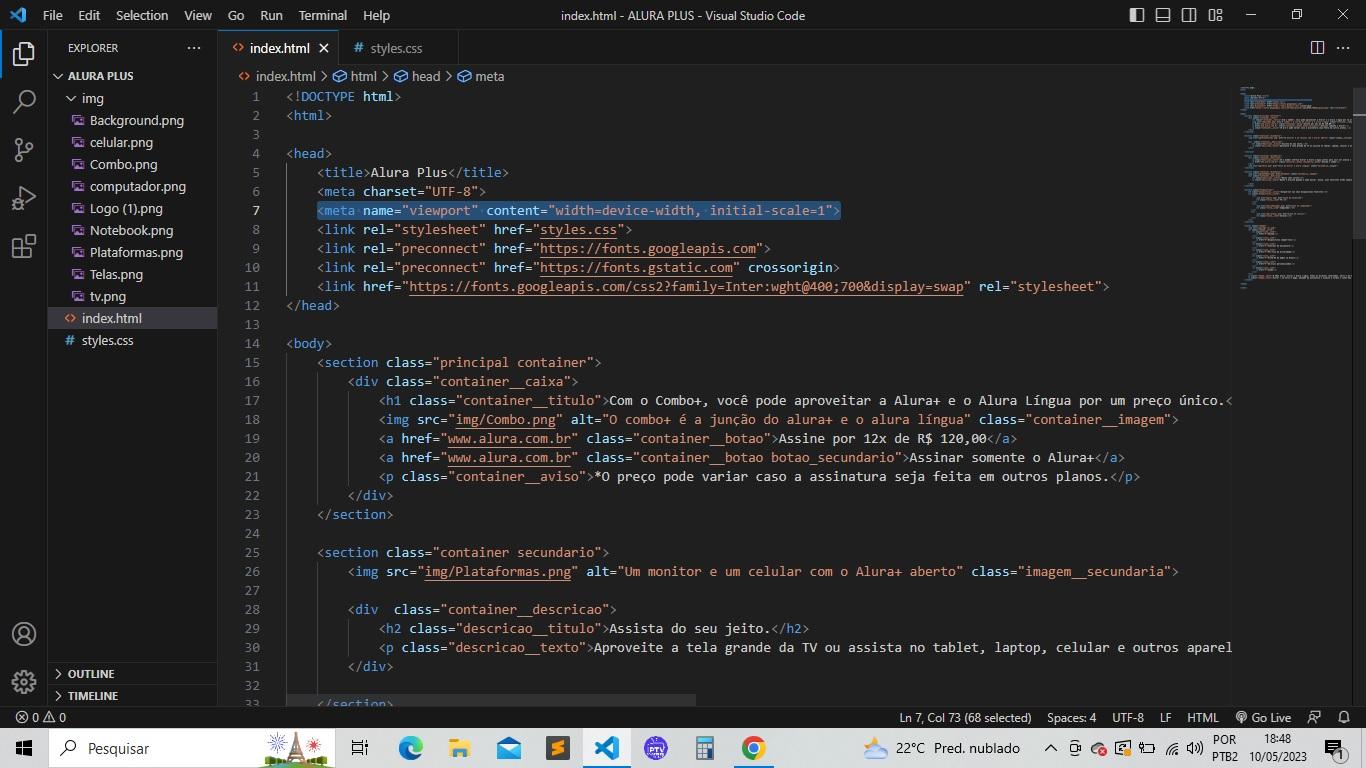Close the index.html editor tab
Screen dimensions: 1366x768
coord(324,48)
